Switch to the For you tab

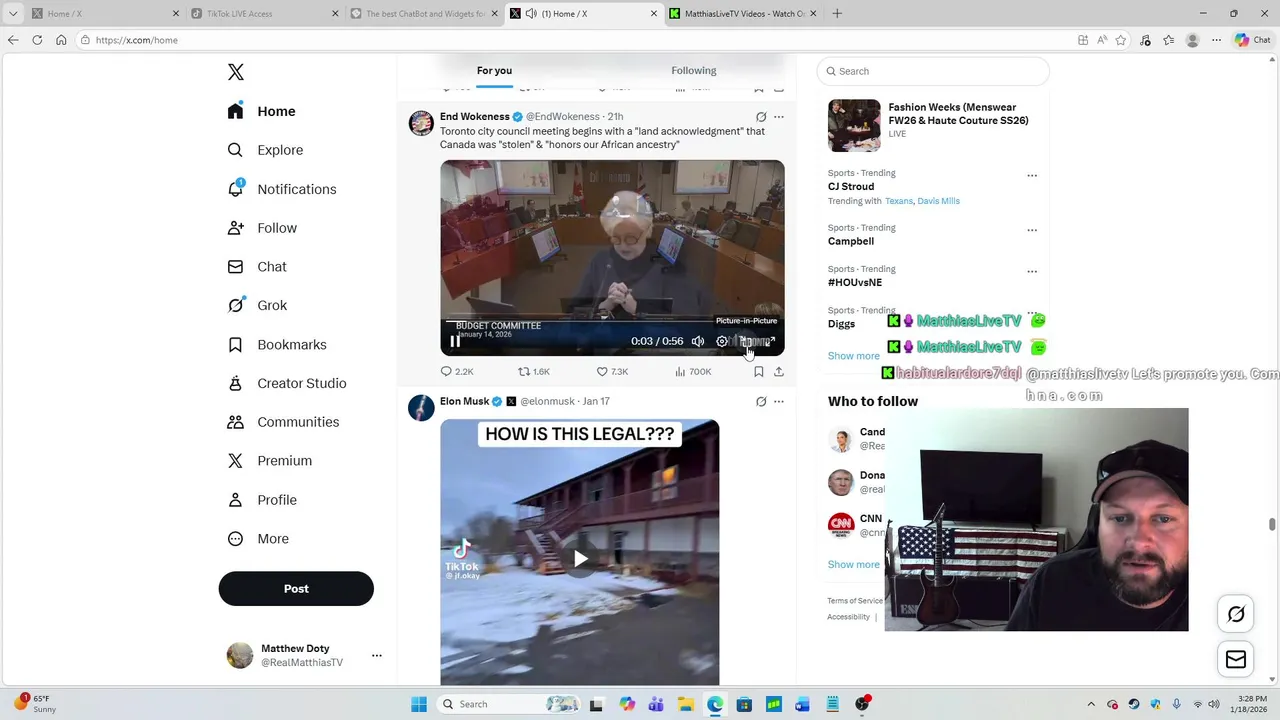tap(494, 70)
